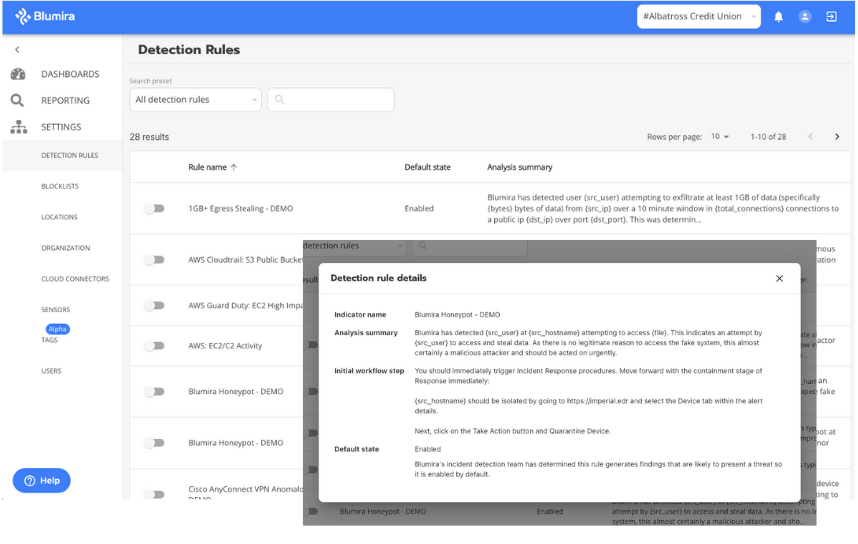Toggle AWS Guard Duty EC2 rule
858x544 pixels.
pos(154,305)
